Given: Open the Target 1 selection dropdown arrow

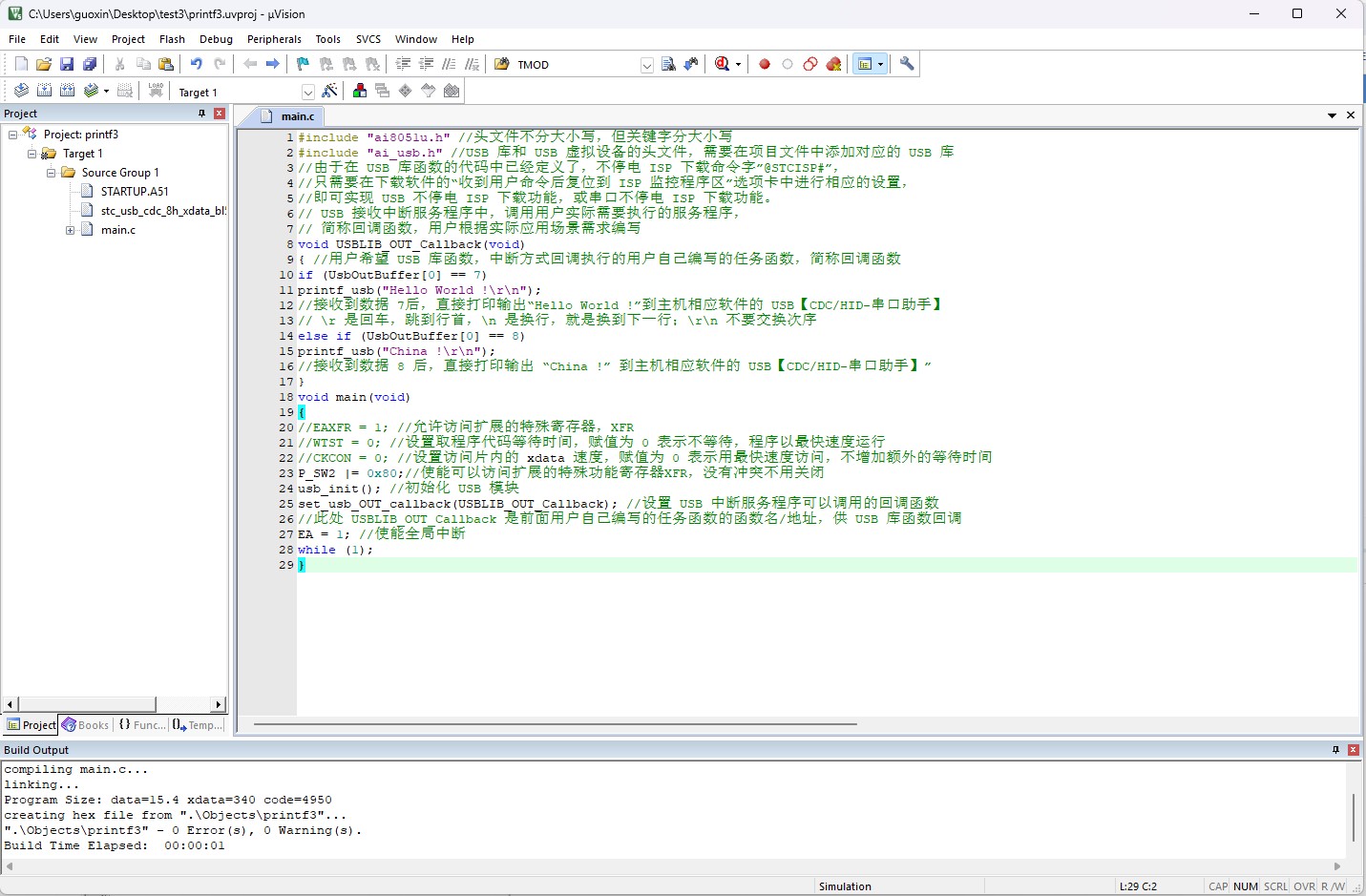Looking at the screenshot, I should point(307,92).
